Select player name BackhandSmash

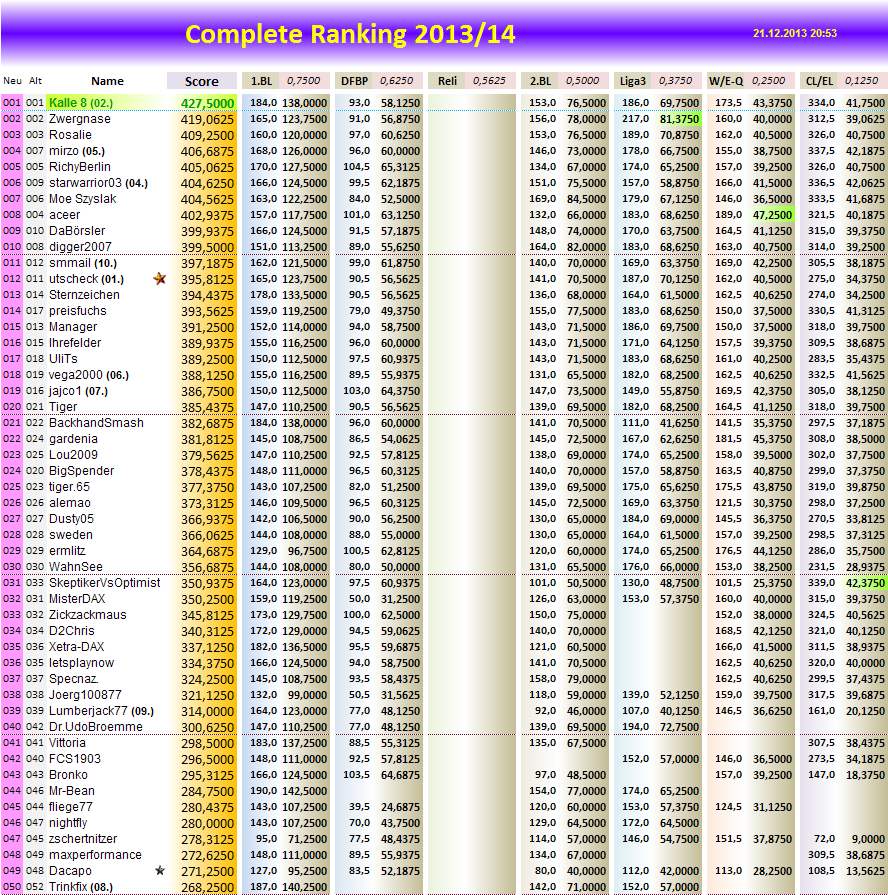click(x=96, y=422)
